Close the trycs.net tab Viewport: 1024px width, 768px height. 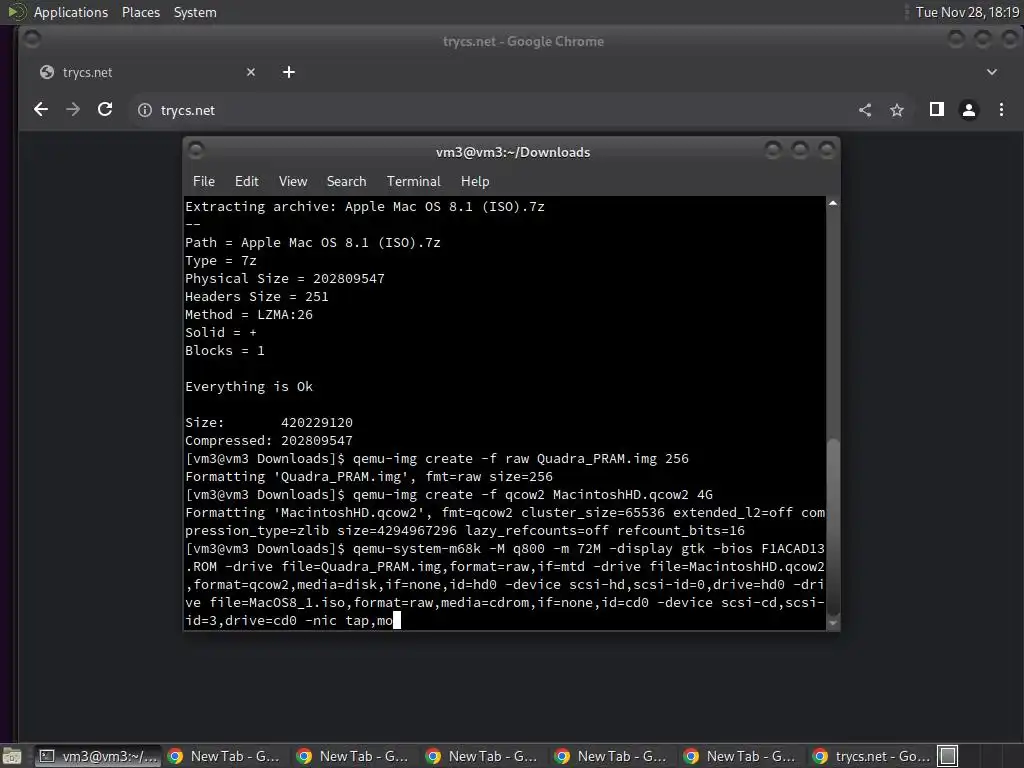point(251,72)
